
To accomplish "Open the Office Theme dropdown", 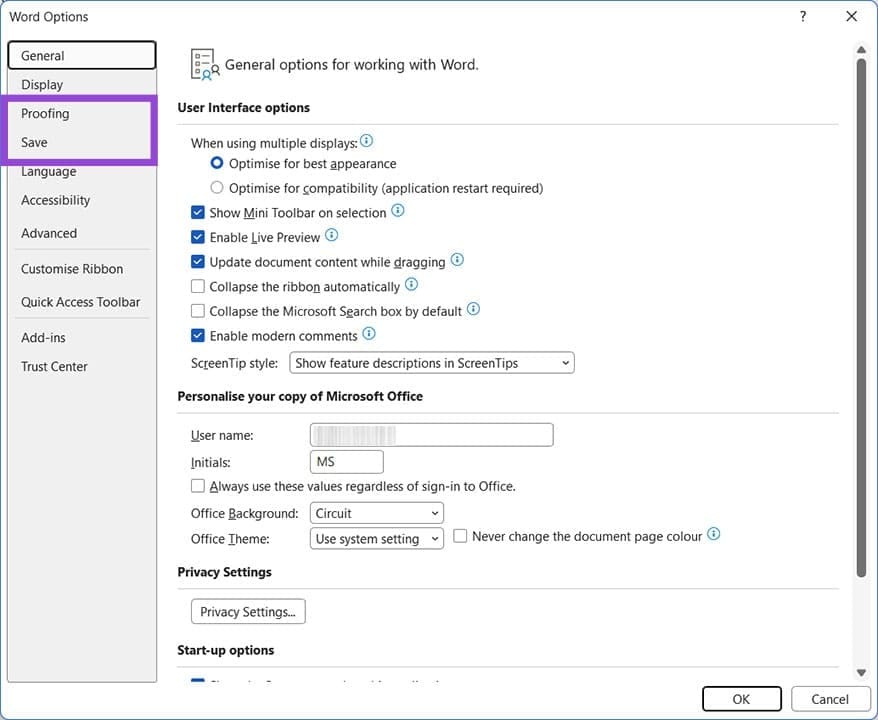I will [x=437, y=538].
